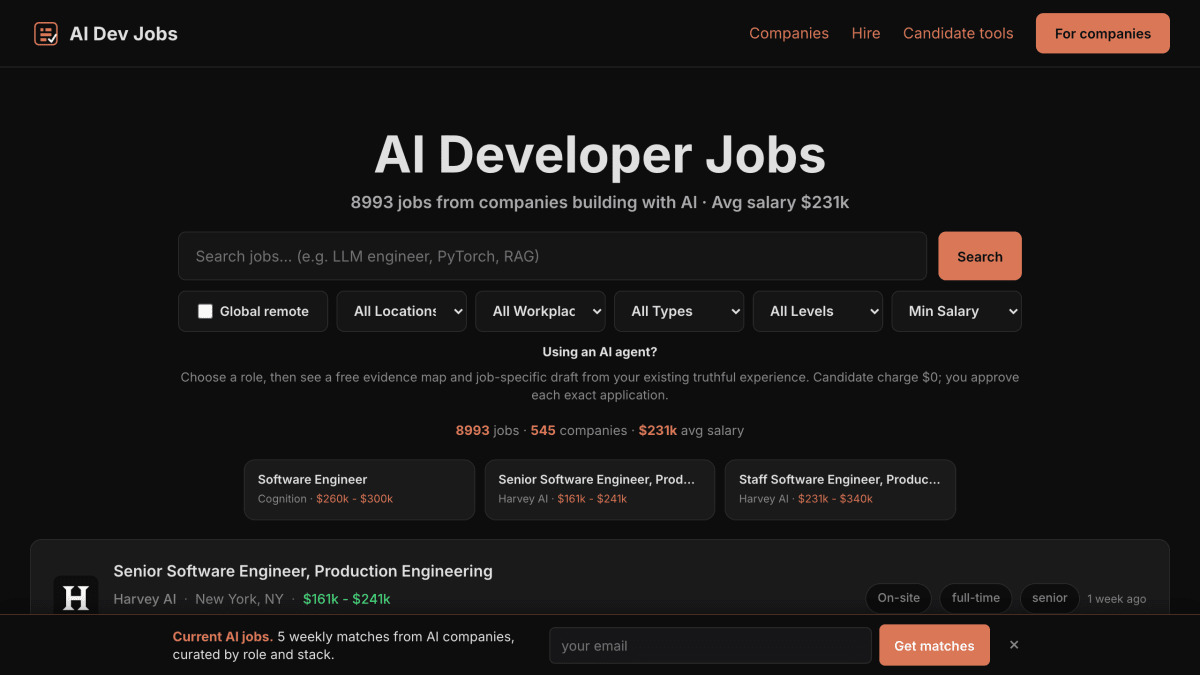Dismiss the email matches banner
Image resolution: width=1200 pixels, height=675 pixels.
point(1014,645)
